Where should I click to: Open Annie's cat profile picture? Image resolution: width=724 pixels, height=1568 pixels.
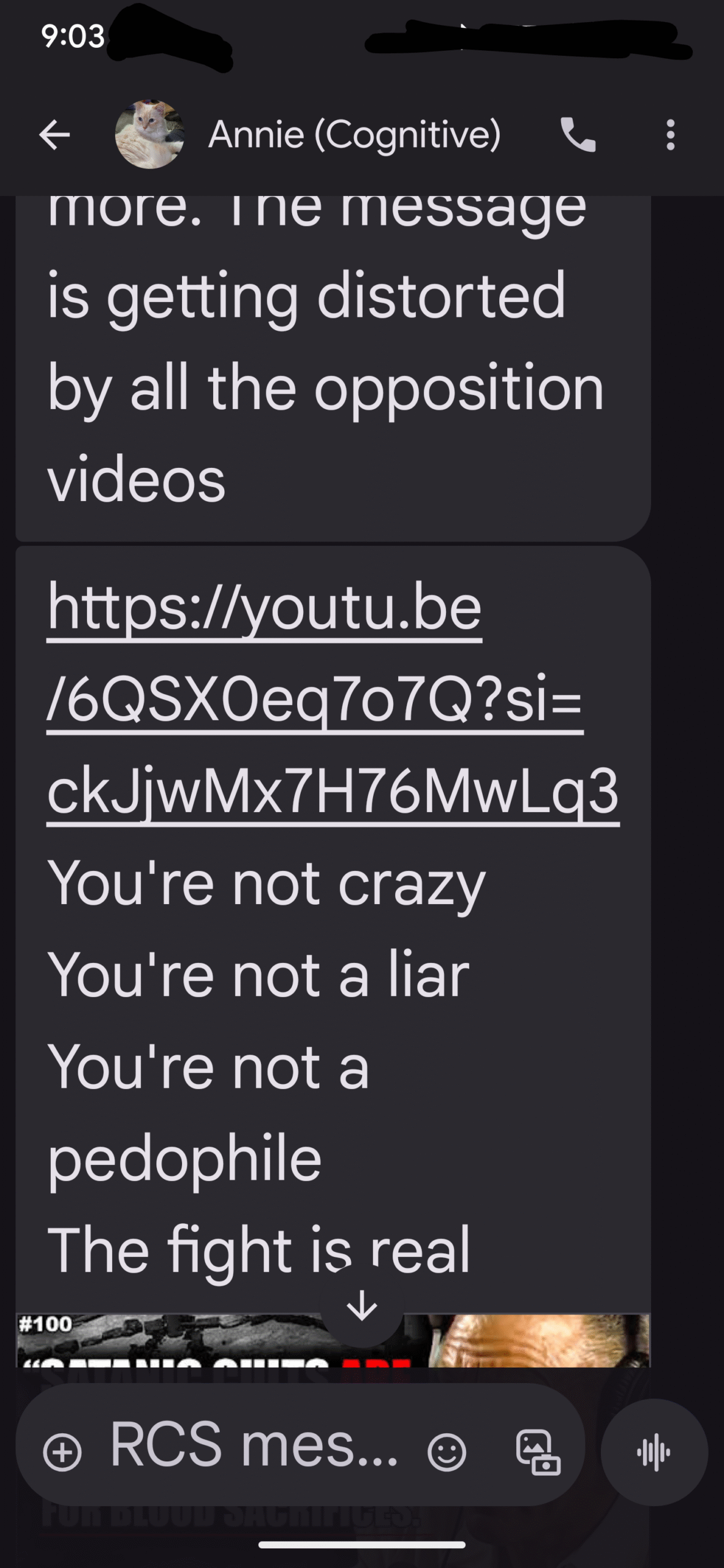coord(149,134)
